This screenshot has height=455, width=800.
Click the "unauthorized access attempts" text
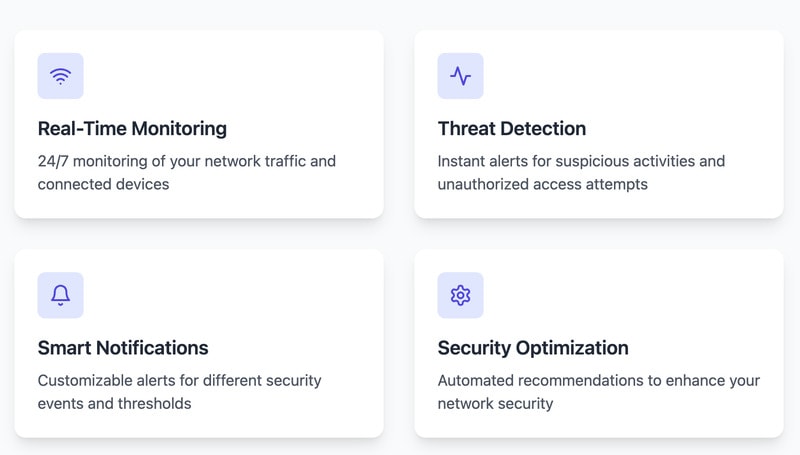coord(542,184)
